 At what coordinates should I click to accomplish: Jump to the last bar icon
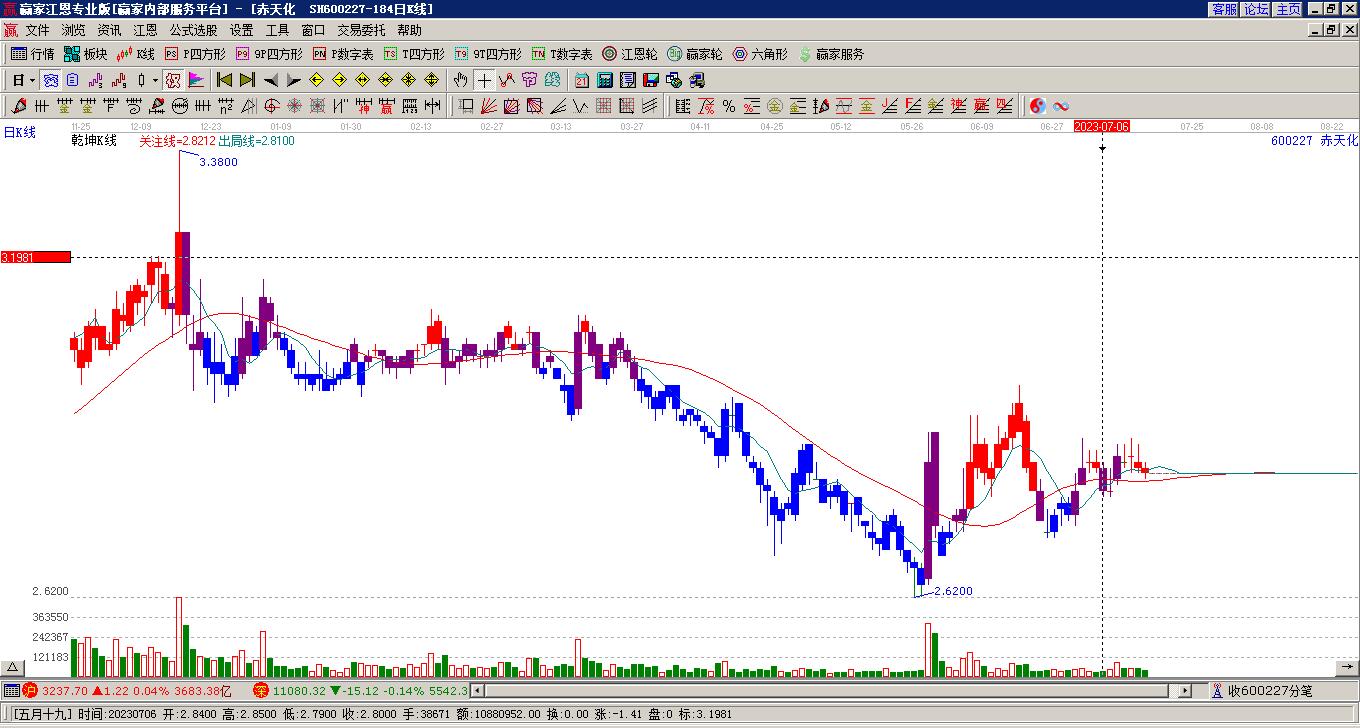point(246,80)
